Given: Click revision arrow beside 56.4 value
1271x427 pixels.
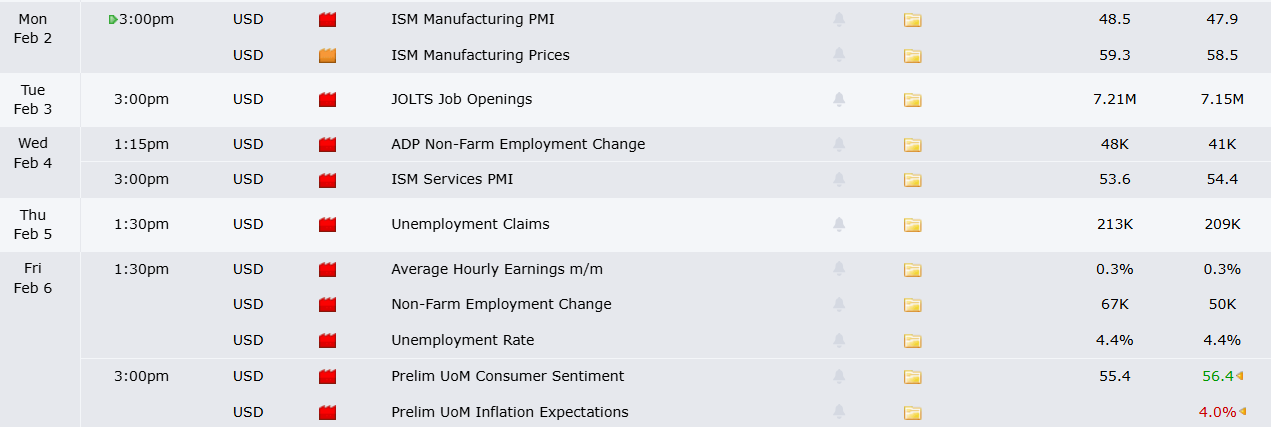Looking at the screenshot, I should 1240,376.
